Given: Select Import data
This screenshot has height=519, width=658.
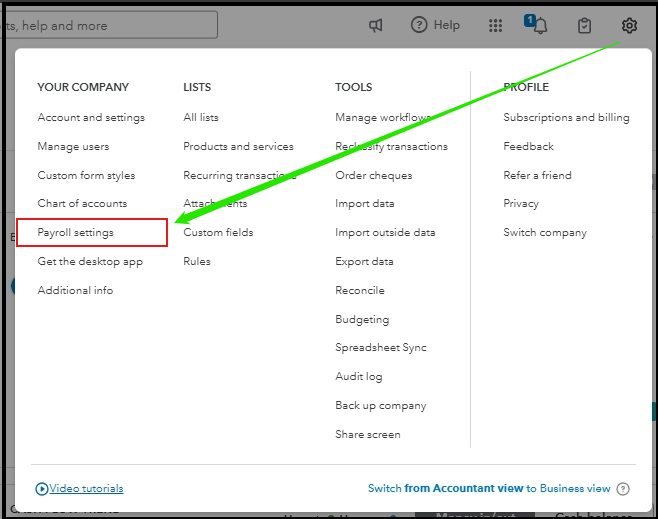Looking at the screenshot, I should (365, 203).
